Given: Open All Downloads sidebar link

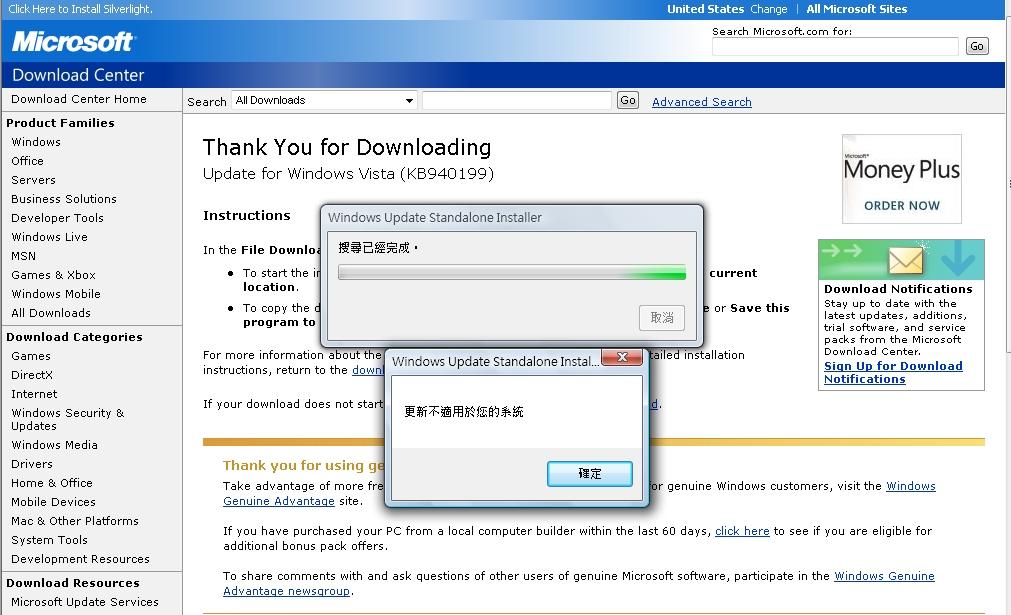Looking at the screenshot, I should coord(51,313).
